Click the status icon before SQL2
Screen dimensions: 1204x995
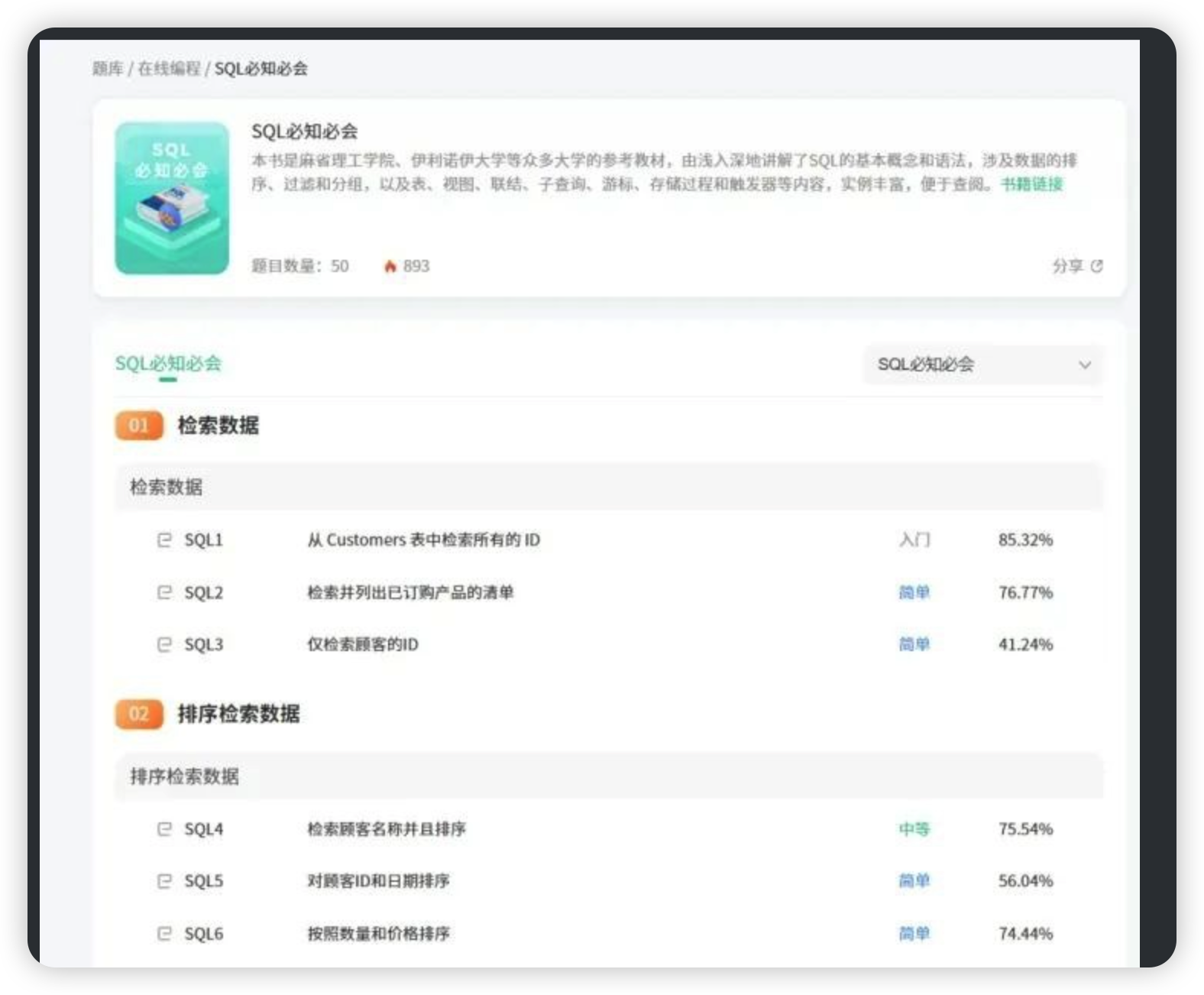[164, 592]
